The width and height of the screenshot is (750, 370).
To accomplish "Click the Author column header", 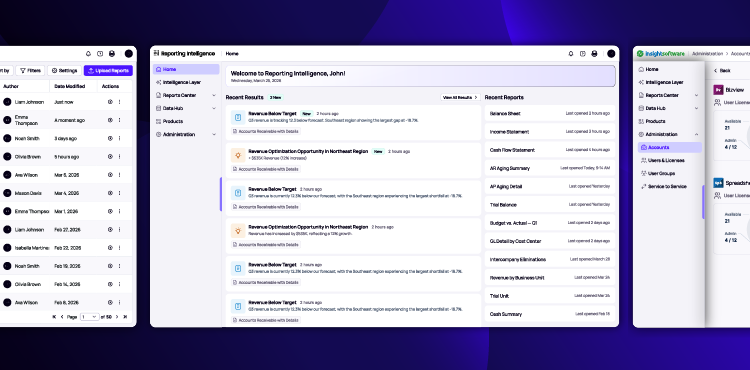I will [x=11, y=87].
